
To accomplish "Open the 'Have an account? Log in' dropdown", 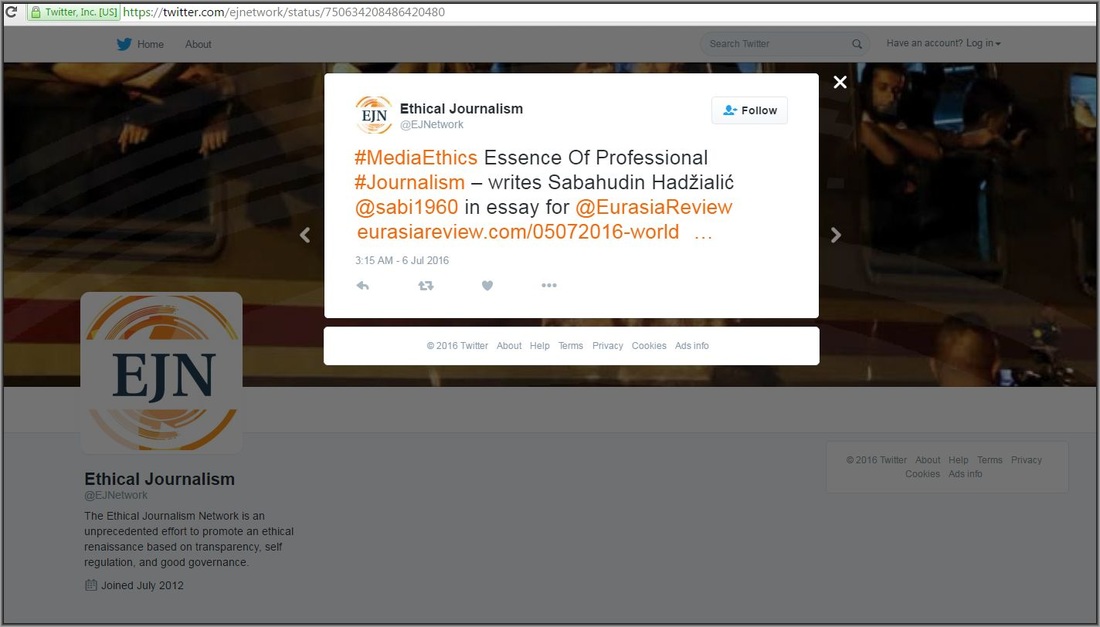I will tap(944, 43).
